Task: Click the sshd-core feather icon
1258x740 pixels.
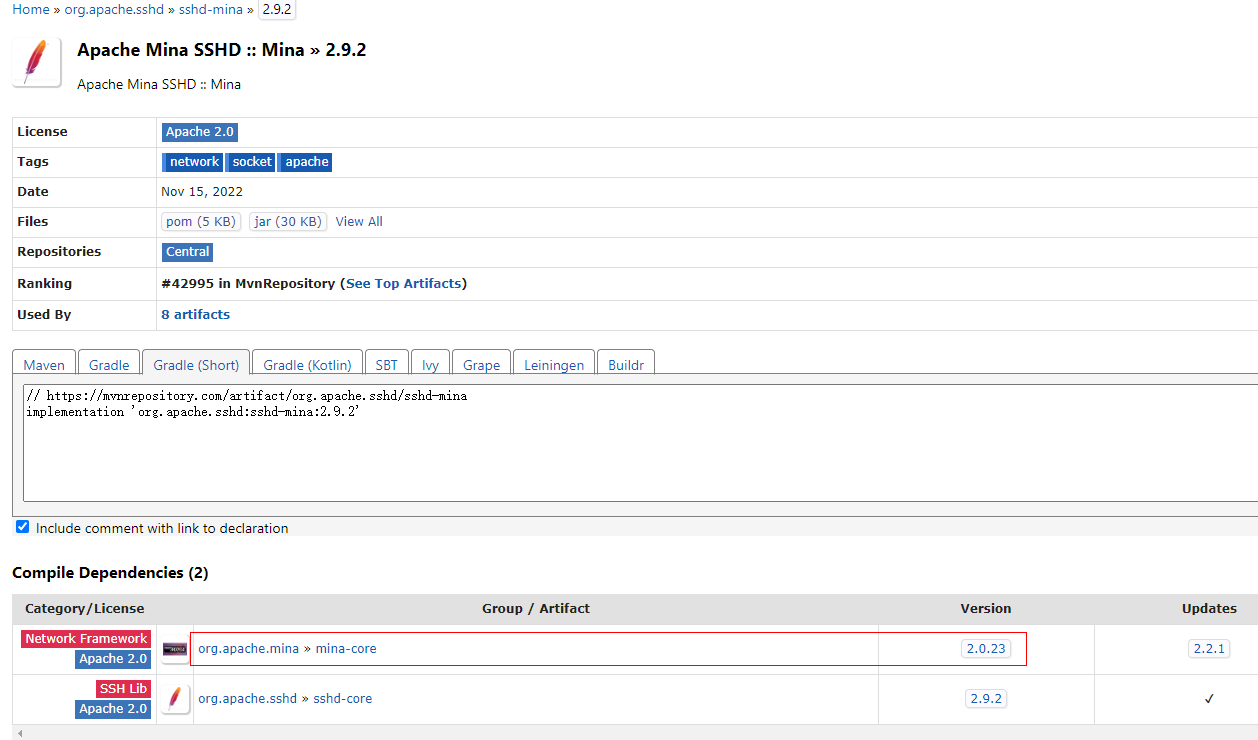Action: (x=175, y=699)
